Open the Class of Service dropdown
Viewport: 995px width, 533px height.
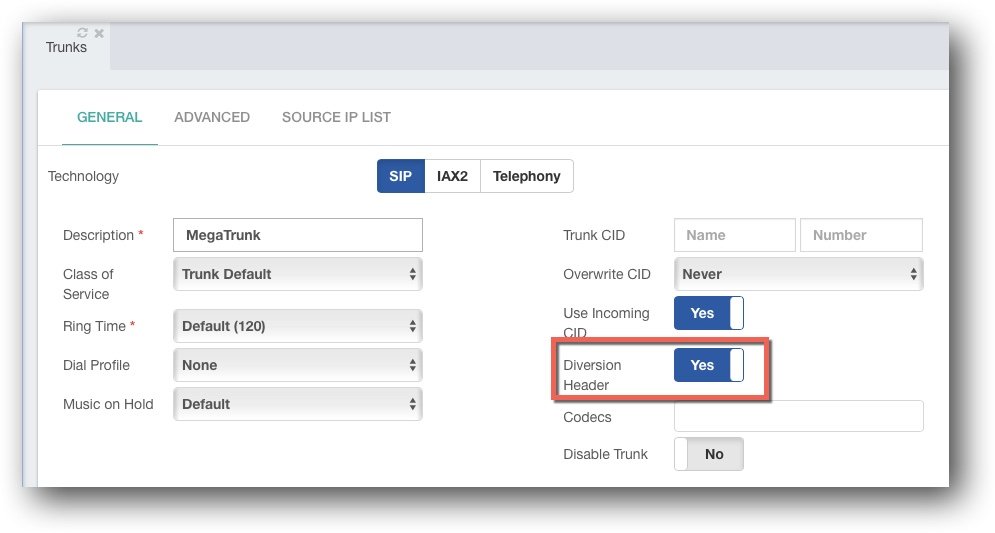(298, 274)
